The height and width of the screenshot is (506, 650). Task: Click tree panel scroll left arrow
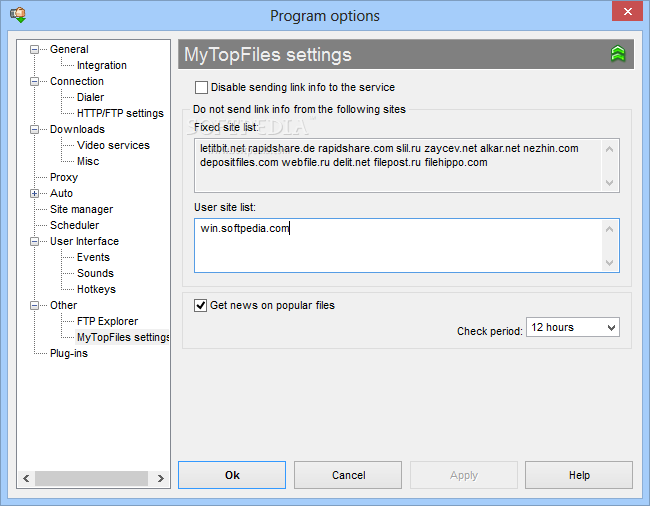pos(27,478)
